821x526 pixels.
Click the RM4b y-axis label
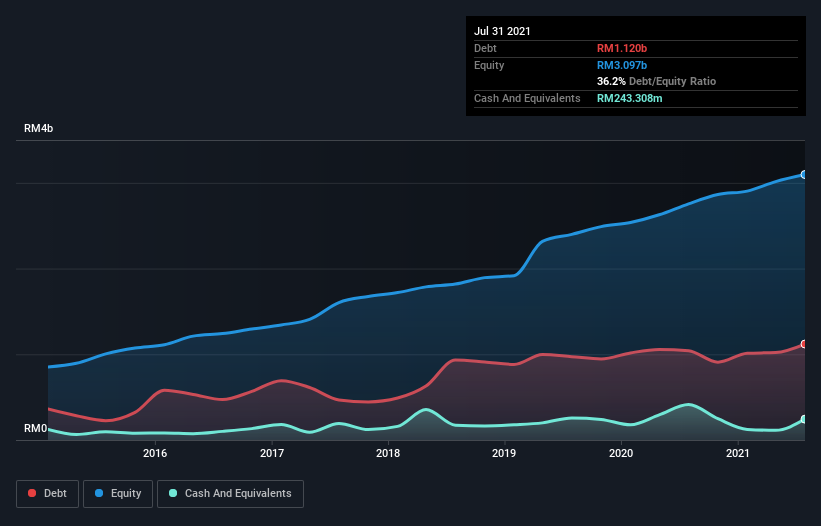[x=38, y=128]
